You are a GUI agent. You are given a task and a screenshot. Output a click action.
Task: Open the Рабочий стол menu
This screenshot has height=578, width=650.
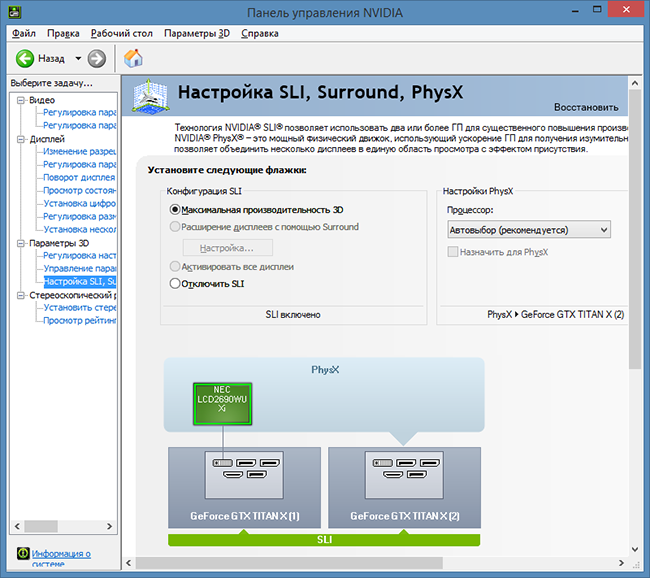121,33
